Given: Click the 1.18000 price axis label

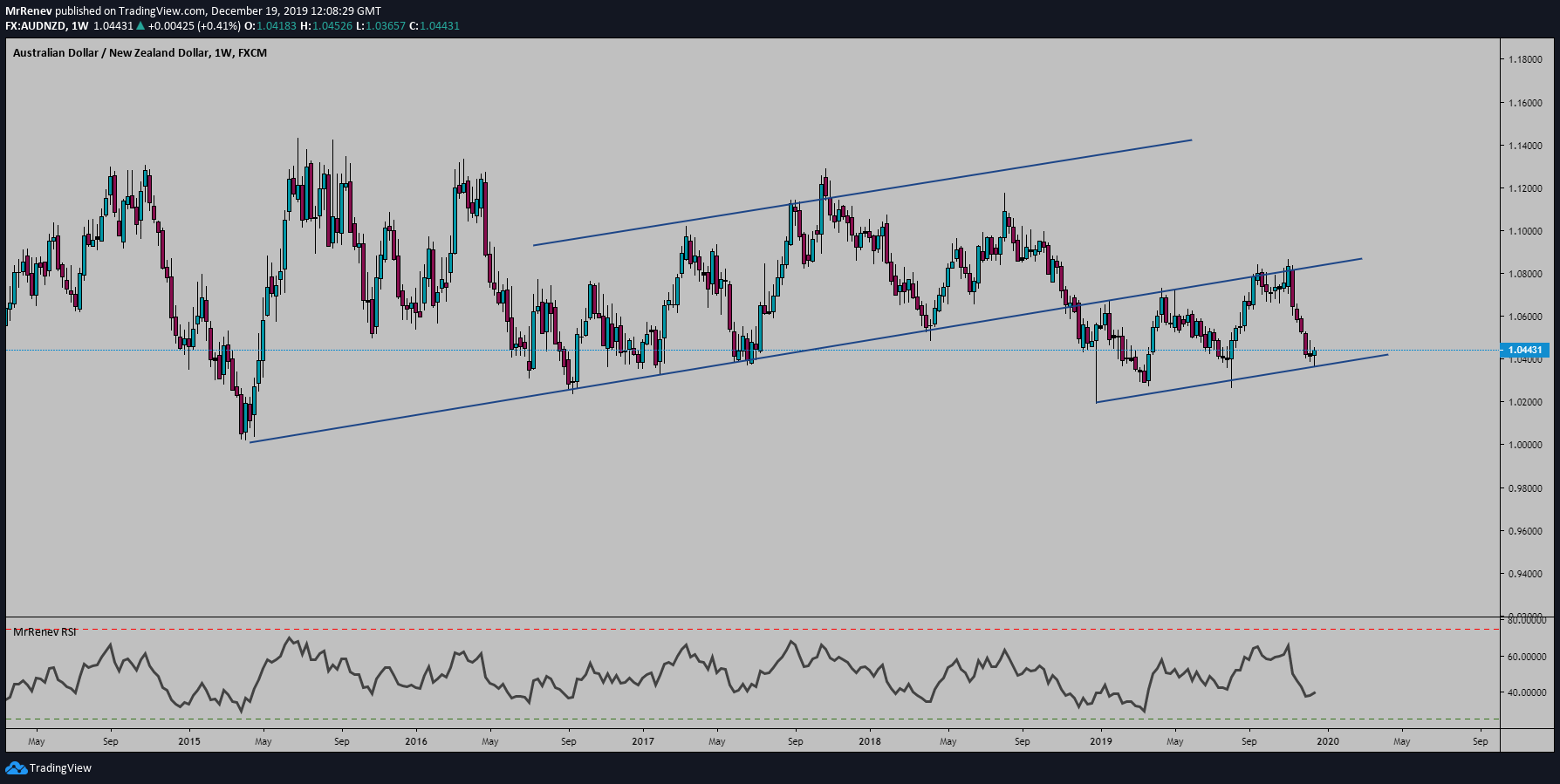Looking at the screenshot, I should [x=1525, y=59].
